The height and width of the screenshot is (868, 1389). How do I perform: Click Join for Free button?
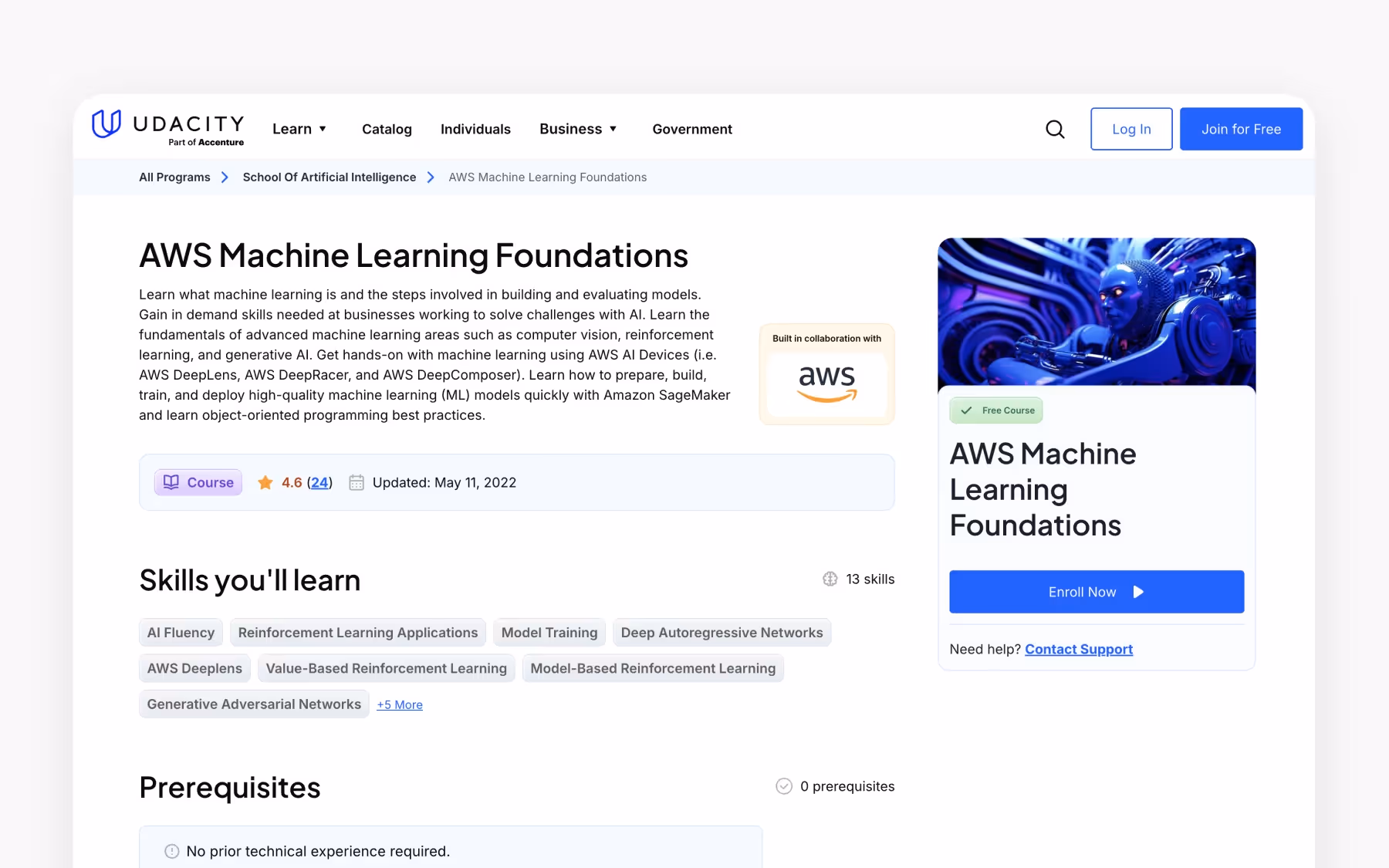(x=1241, y=129)
